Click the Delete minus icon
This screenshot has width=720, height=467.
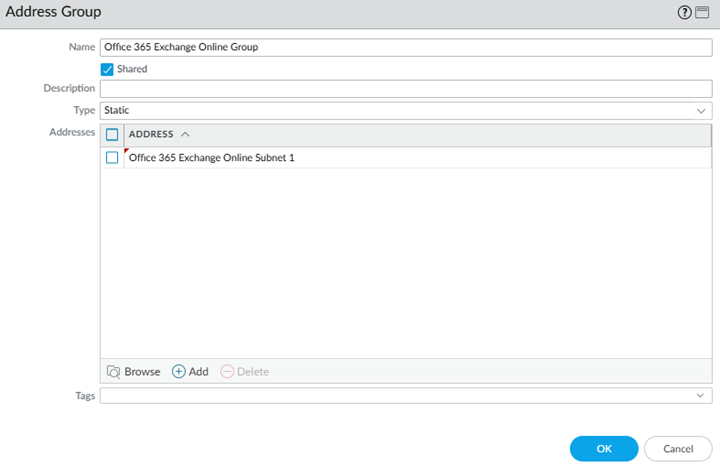(x=227, y=371)
